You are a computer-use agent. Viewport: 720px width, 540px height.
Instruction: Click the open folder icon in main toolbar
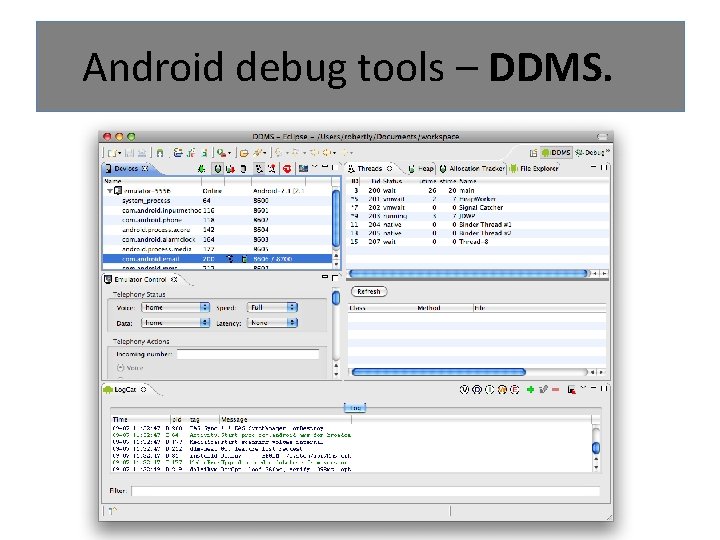click(x=244, y=153)
